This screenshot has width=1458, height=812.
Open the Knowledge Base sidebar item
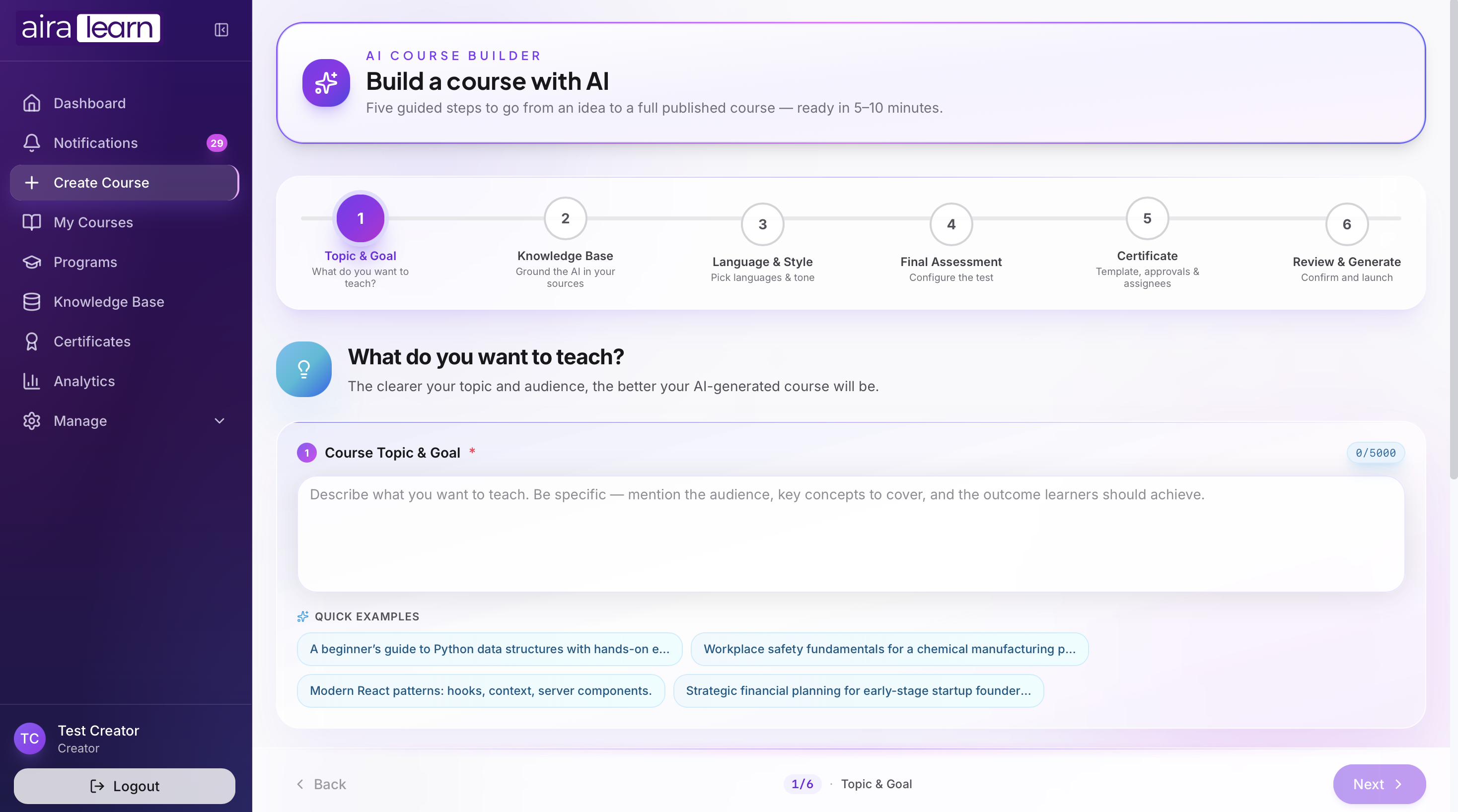(x=125, y=302)
